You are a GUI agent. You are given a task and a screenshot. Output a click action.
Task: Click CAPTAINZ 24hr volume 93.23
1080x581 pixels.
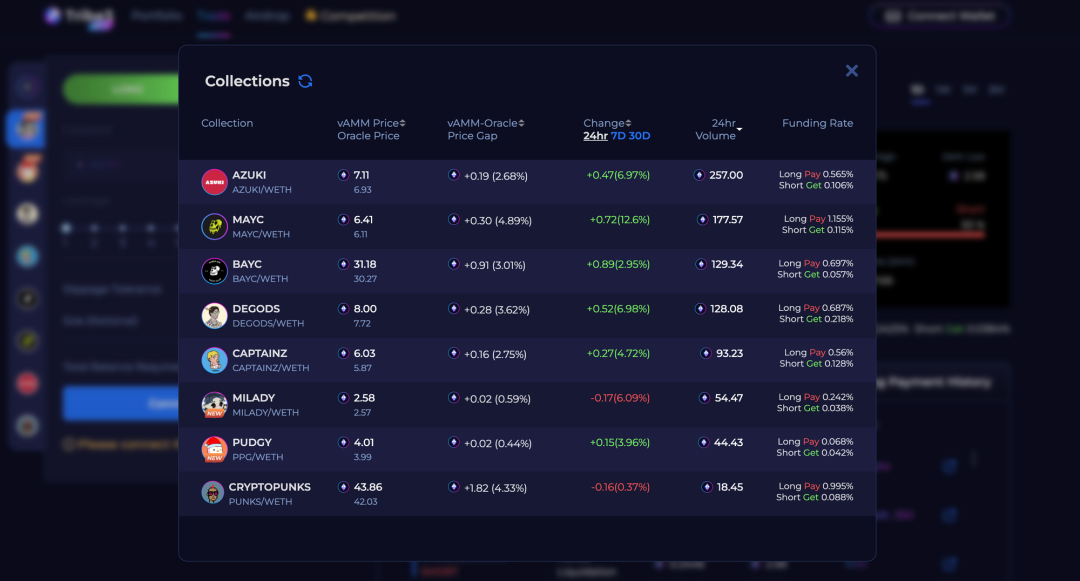(x=729, y=353)
